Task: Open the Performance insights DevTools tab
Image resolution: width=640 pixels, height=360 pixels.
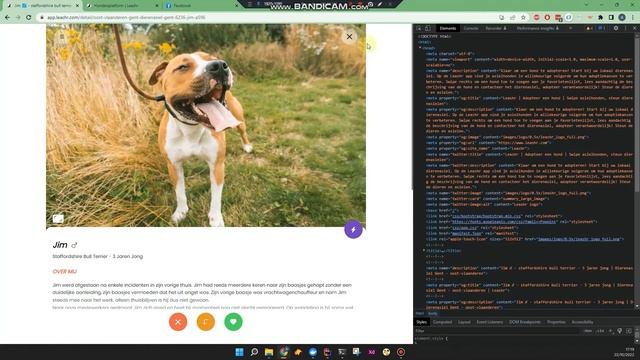Action: pyautogui.click(x=538, y=28)
